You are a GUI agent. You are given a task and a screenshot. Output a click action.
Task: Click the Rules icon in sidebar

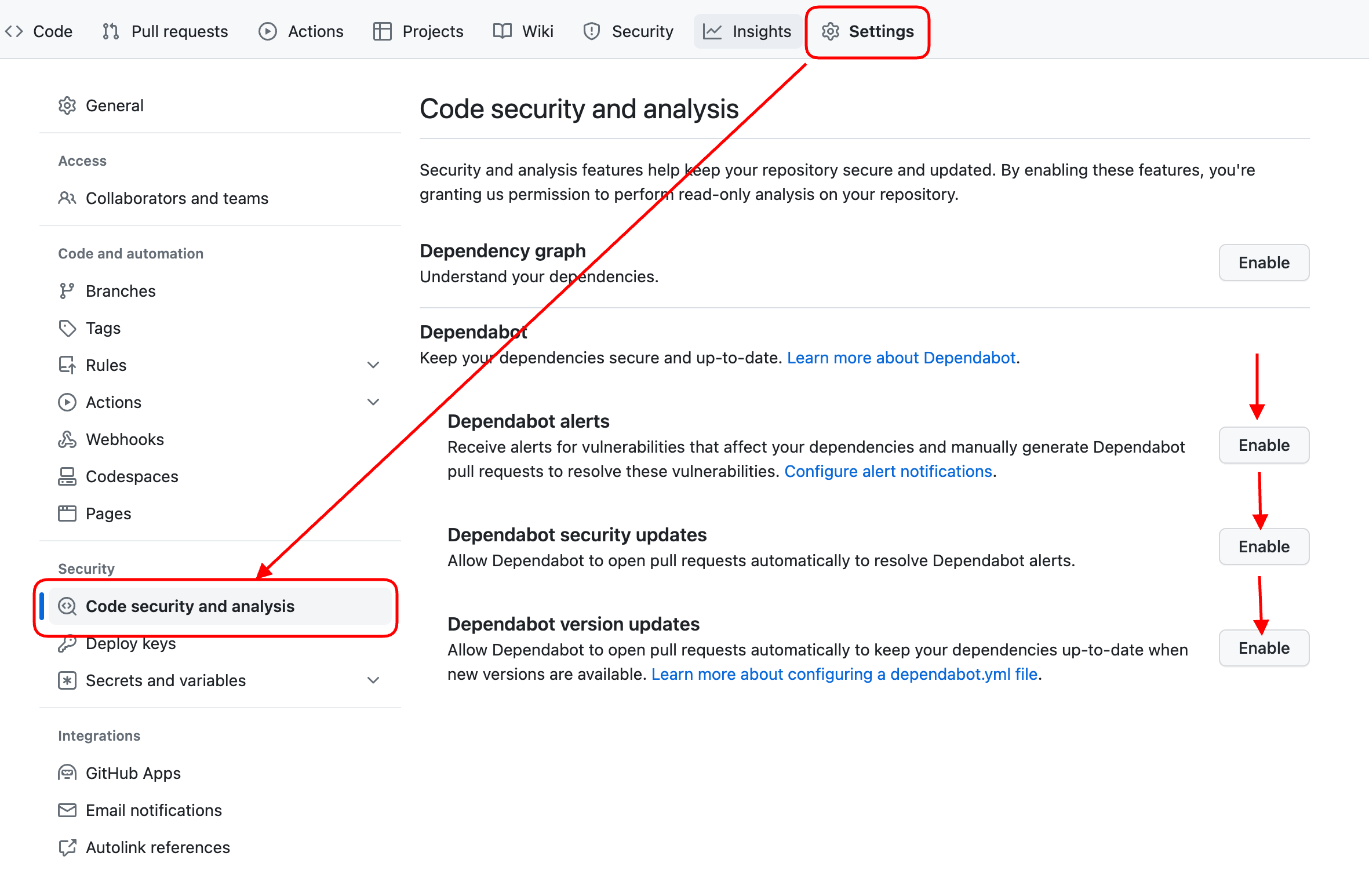pyautogui.click(x=67, y=365)
